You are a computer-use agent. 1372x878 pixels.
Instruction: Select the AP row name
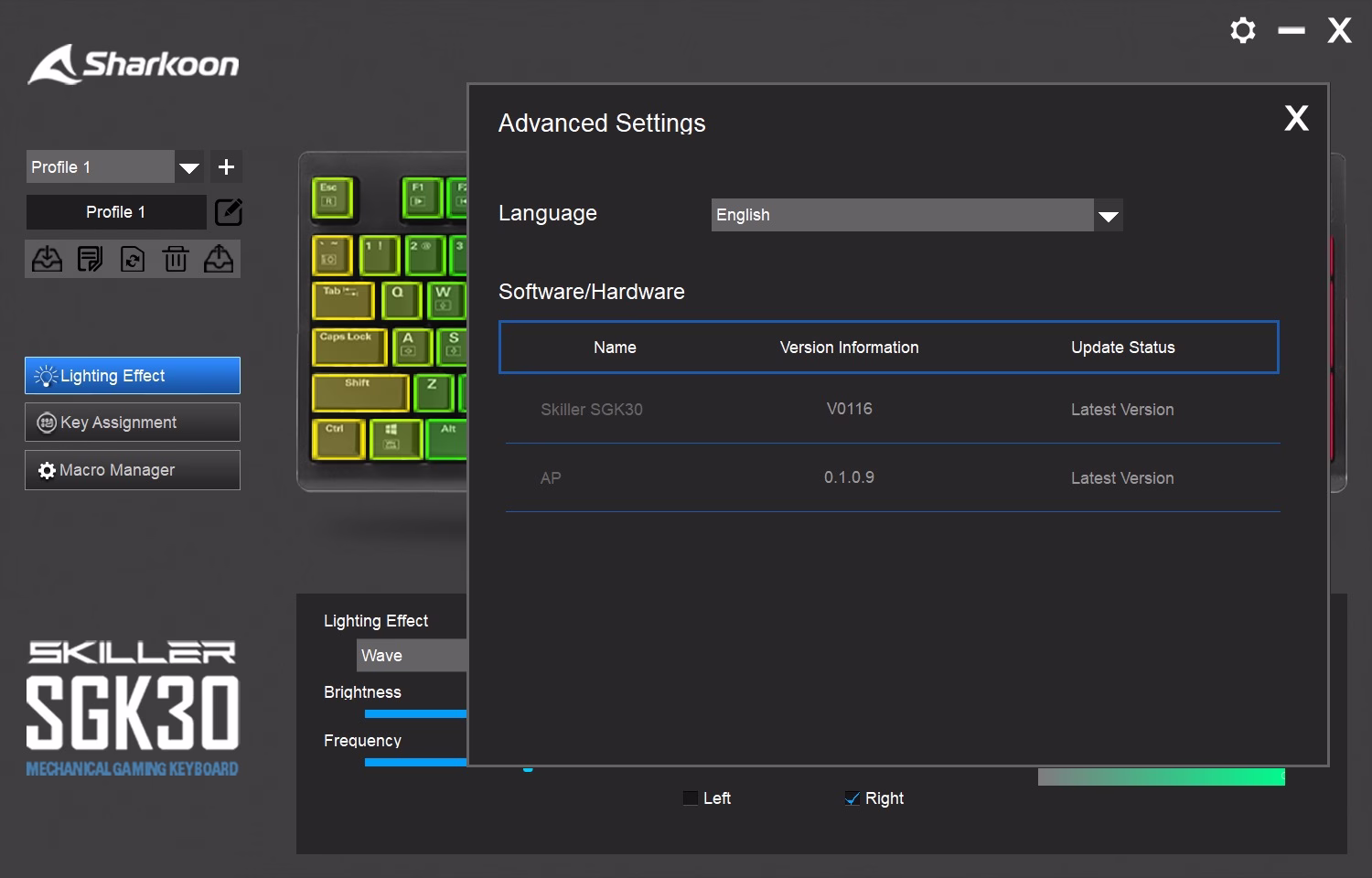[551, 478]
